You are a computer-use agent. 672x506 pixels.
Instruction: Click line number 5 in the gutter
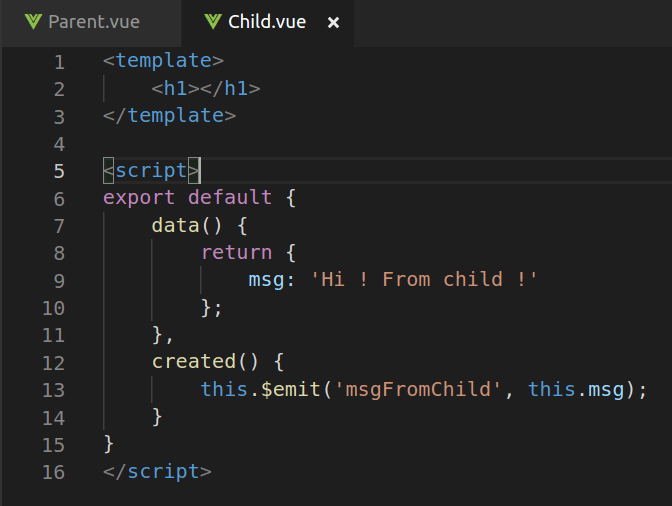tap(60, 171)
